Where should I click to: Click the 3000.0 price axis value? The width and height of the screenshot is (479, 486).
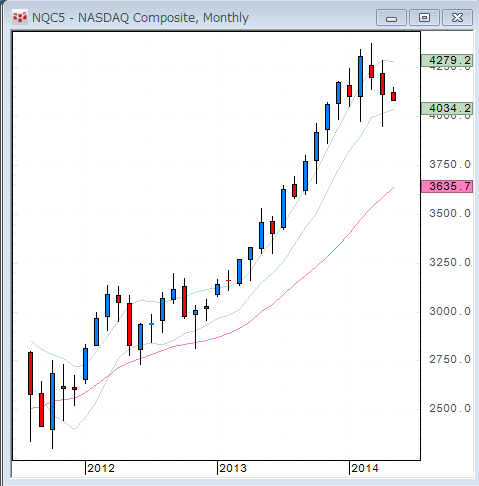coord(450,311)
